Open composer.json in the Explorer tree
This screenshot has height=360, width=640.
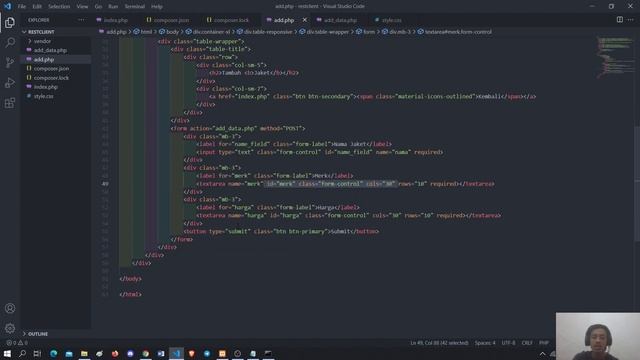pyautogui.click(x=51, y=69)
